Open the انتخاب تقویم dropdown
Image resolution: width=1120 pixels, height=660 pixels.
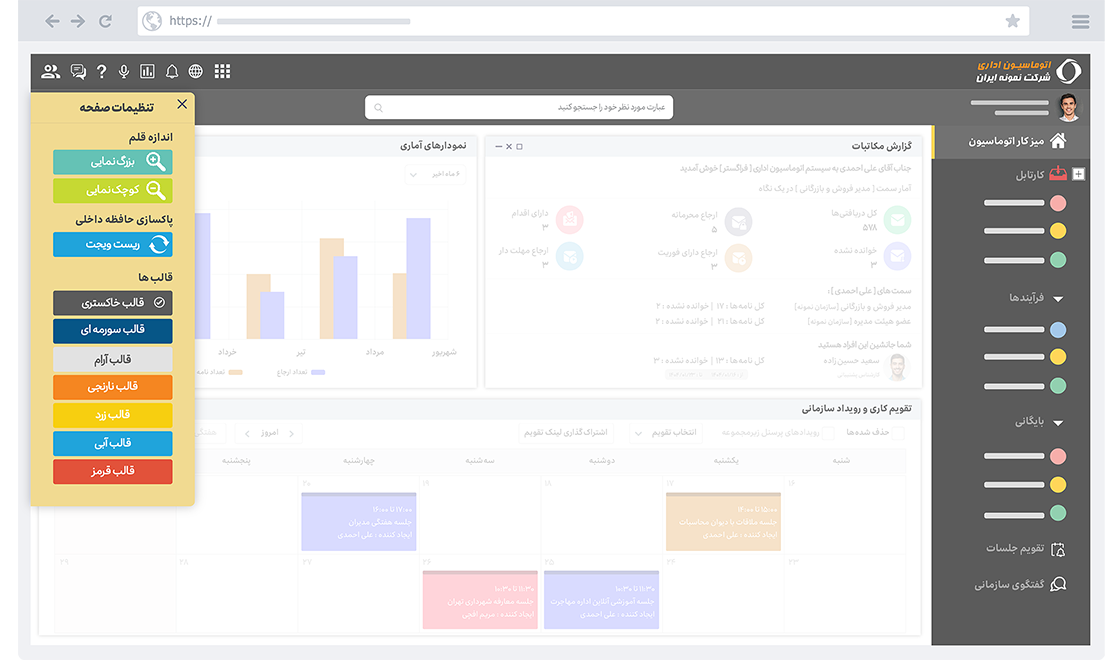pos(664,433)
